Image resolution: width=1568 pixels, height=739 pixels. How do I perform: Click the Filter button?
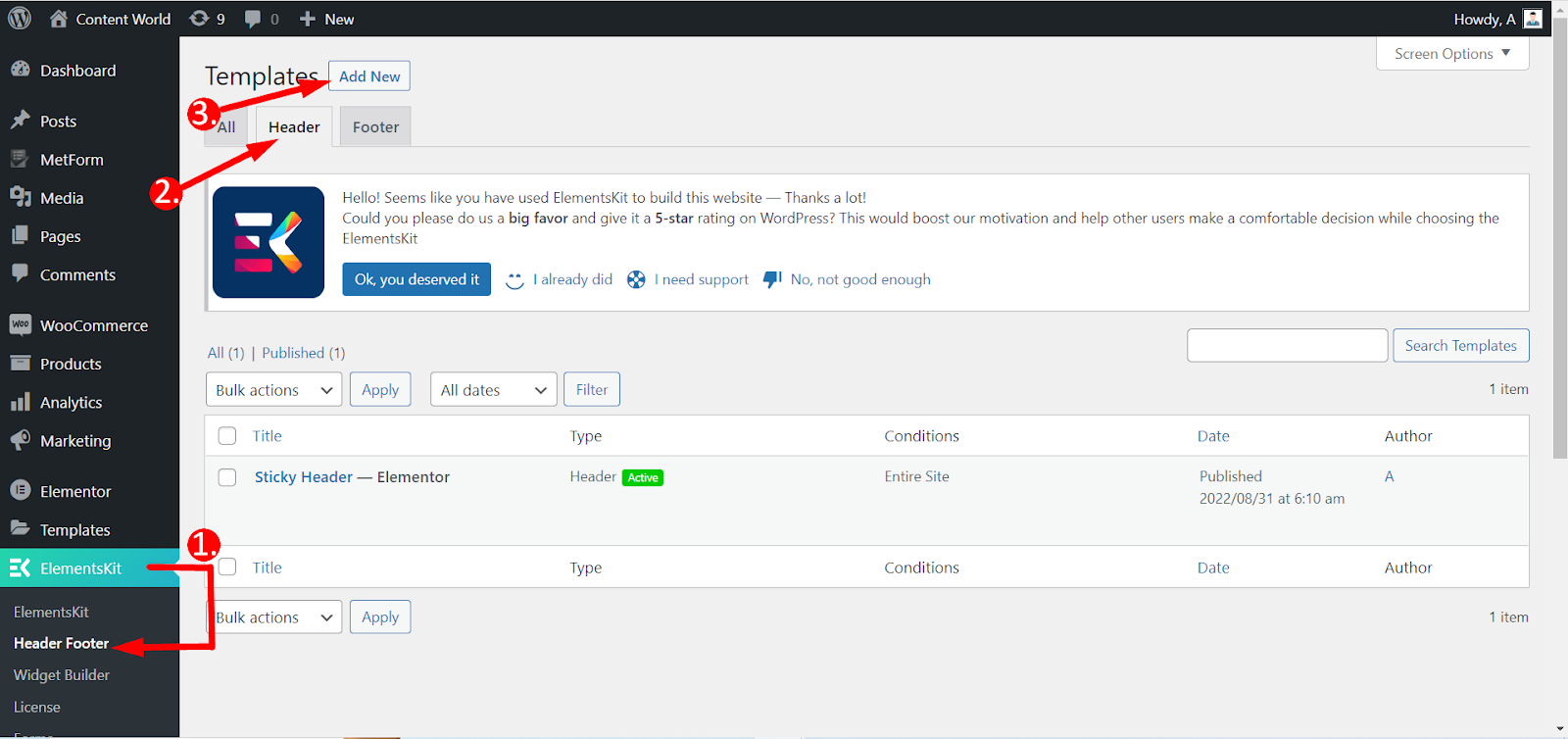click(592, 389)
